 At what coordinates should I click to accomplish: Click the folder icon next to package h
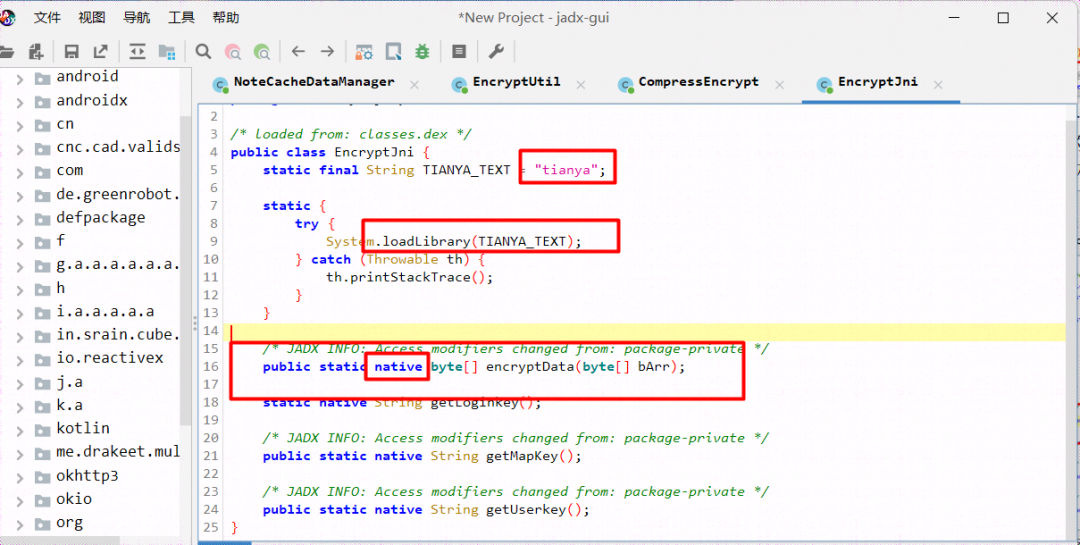pyautogui.click(x=43, y=289)
